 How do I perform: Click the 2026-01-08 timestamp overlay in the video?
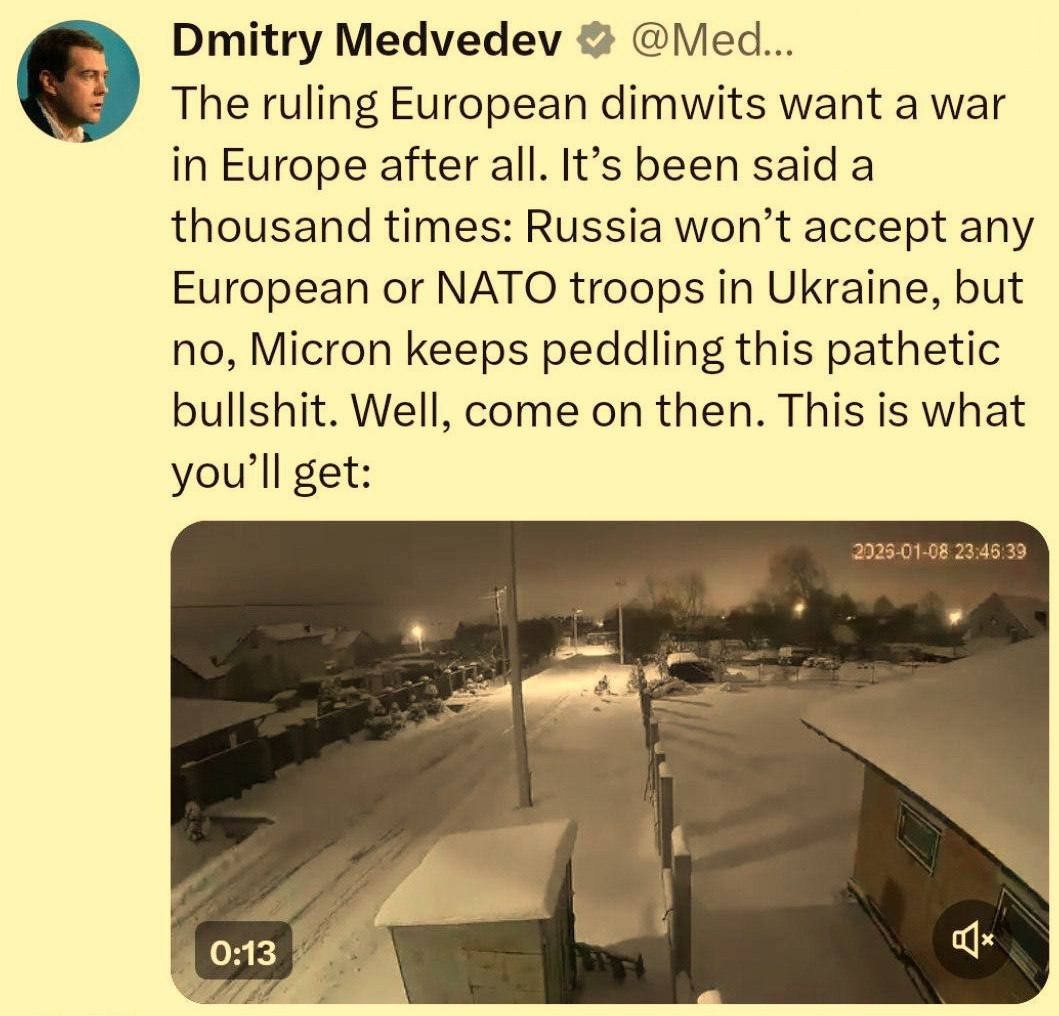939,551
